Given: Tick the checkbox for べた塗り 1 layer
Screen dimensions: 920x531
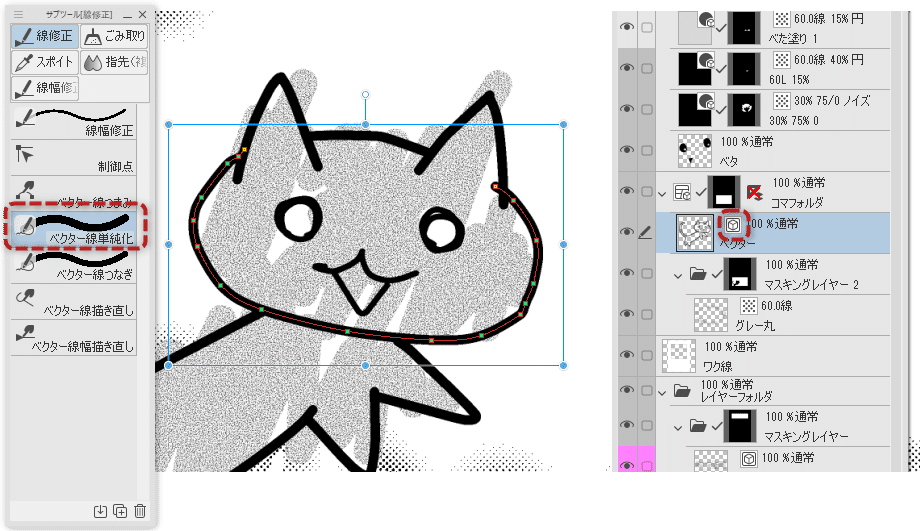Looking at the screenshot, I should (647, 27).
